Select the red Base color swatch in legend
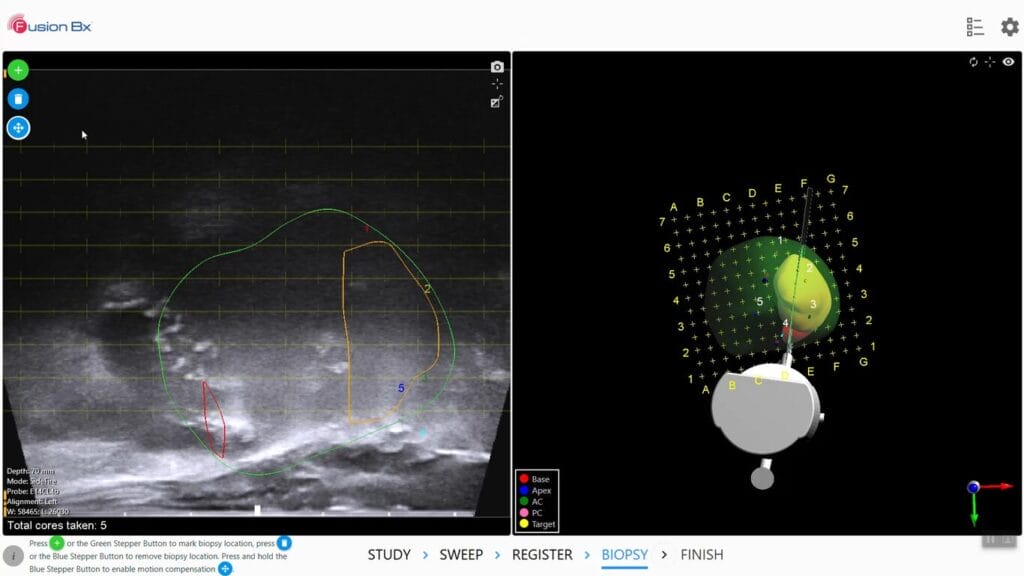Image resolution: width=1024 pixels, height=576 pixels. pyautogui.click(x=525, y=478)
